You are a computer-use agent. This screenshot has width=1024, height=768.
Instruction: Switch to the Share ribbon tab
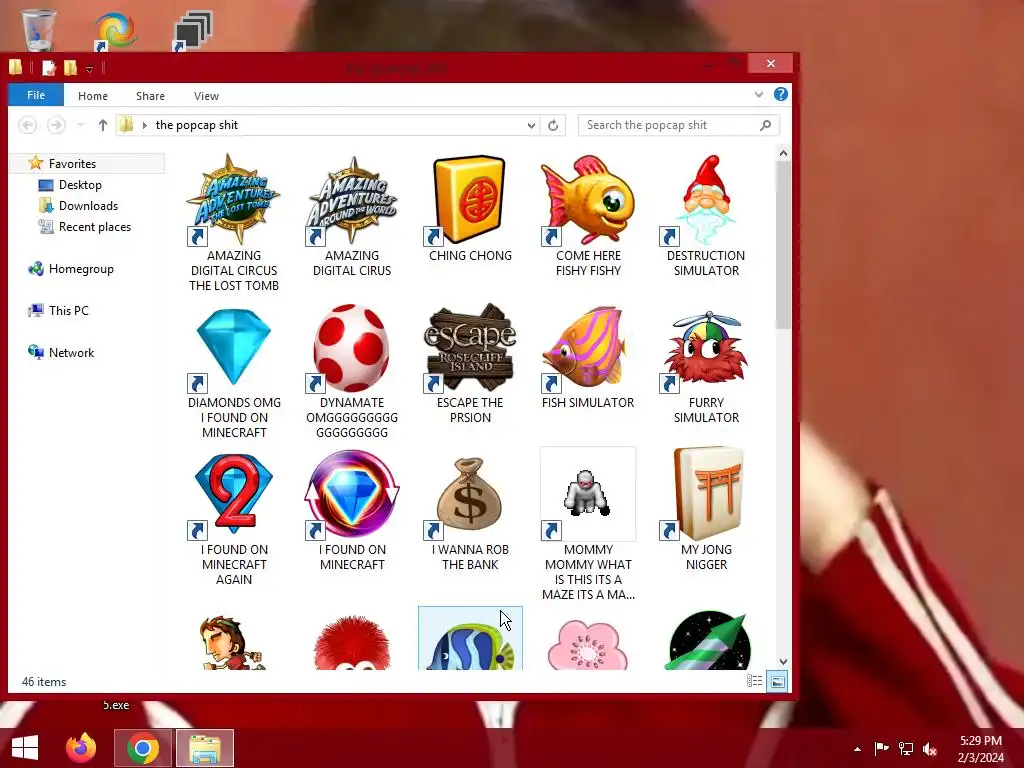(150, 96)
